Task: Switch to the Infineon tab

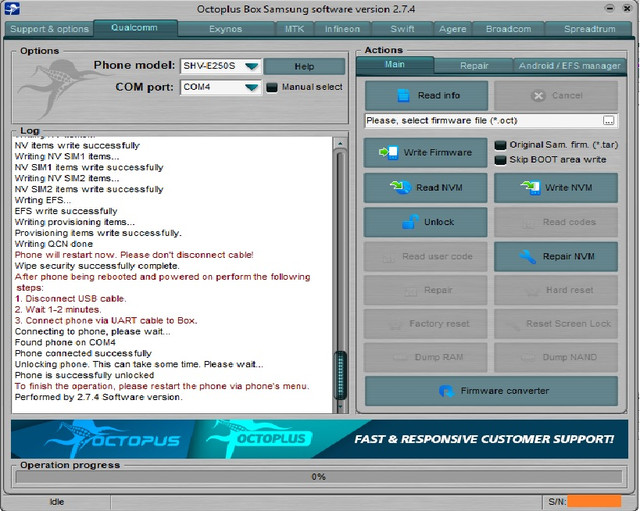Action: point(342,29)
